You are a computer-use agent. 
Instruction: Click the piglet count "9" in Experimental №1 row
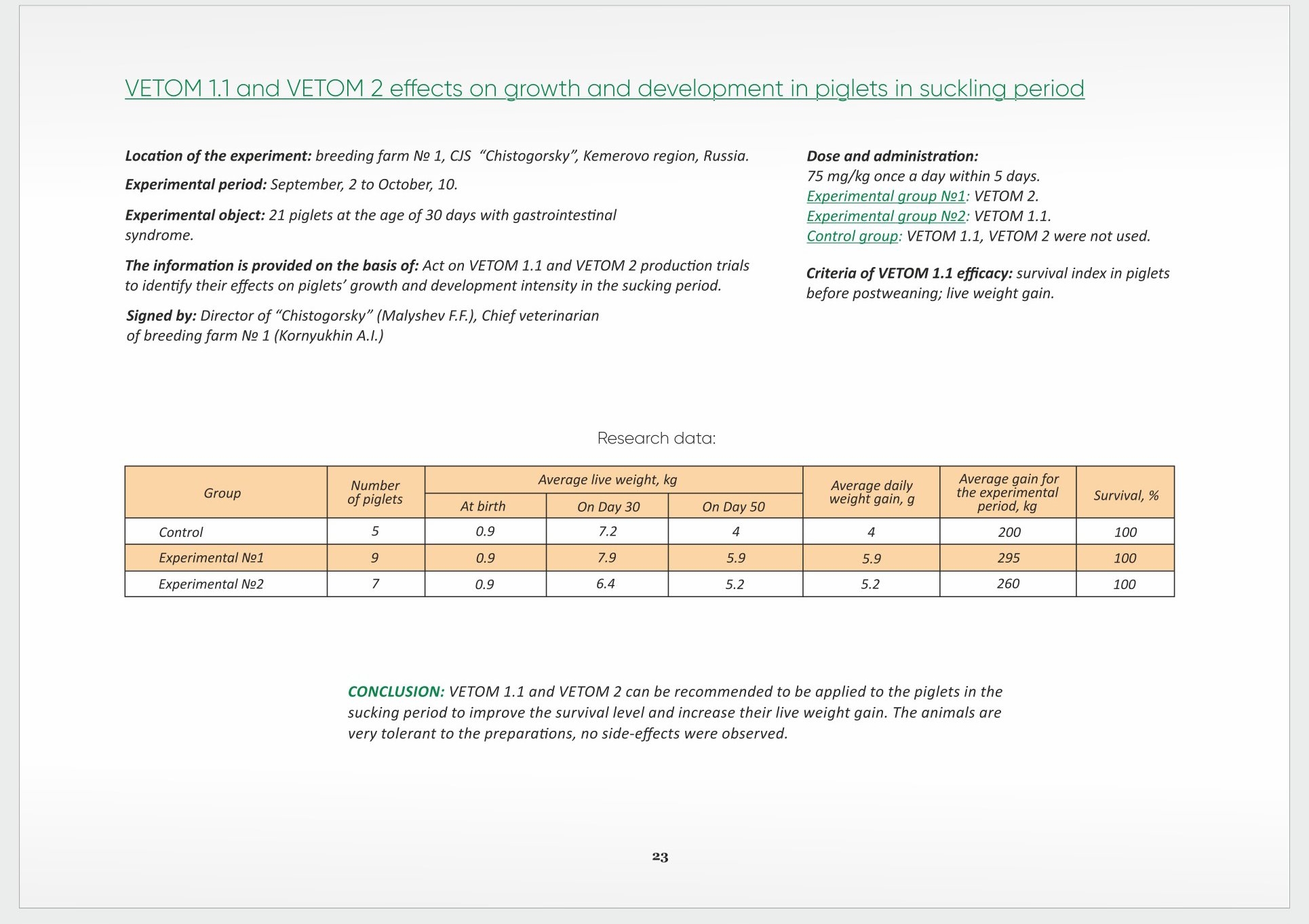click(x=375, y=558)
